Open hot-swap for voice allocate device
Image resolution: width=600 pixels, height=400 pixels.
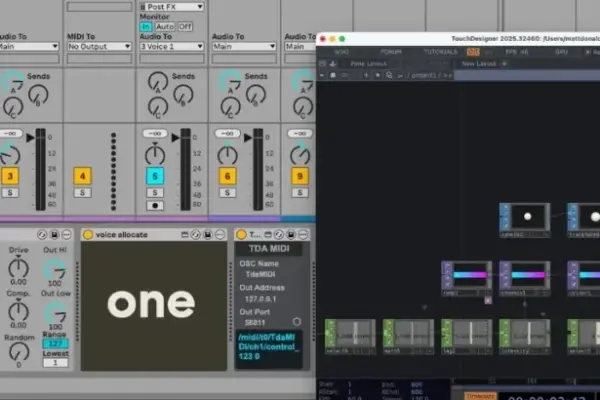pos(196,235)
